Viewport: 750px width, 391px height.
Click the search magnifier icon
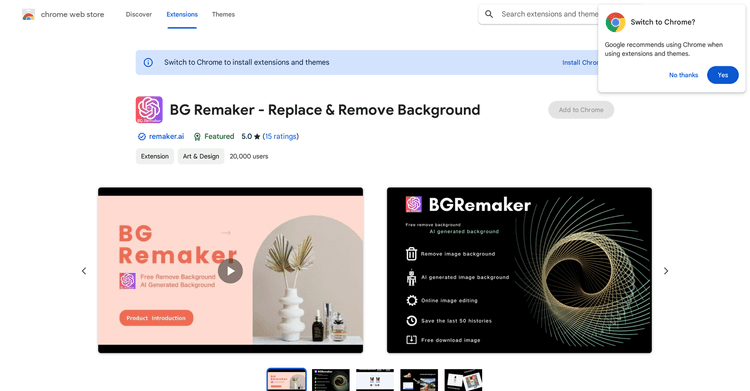click(x=489, y=14)
